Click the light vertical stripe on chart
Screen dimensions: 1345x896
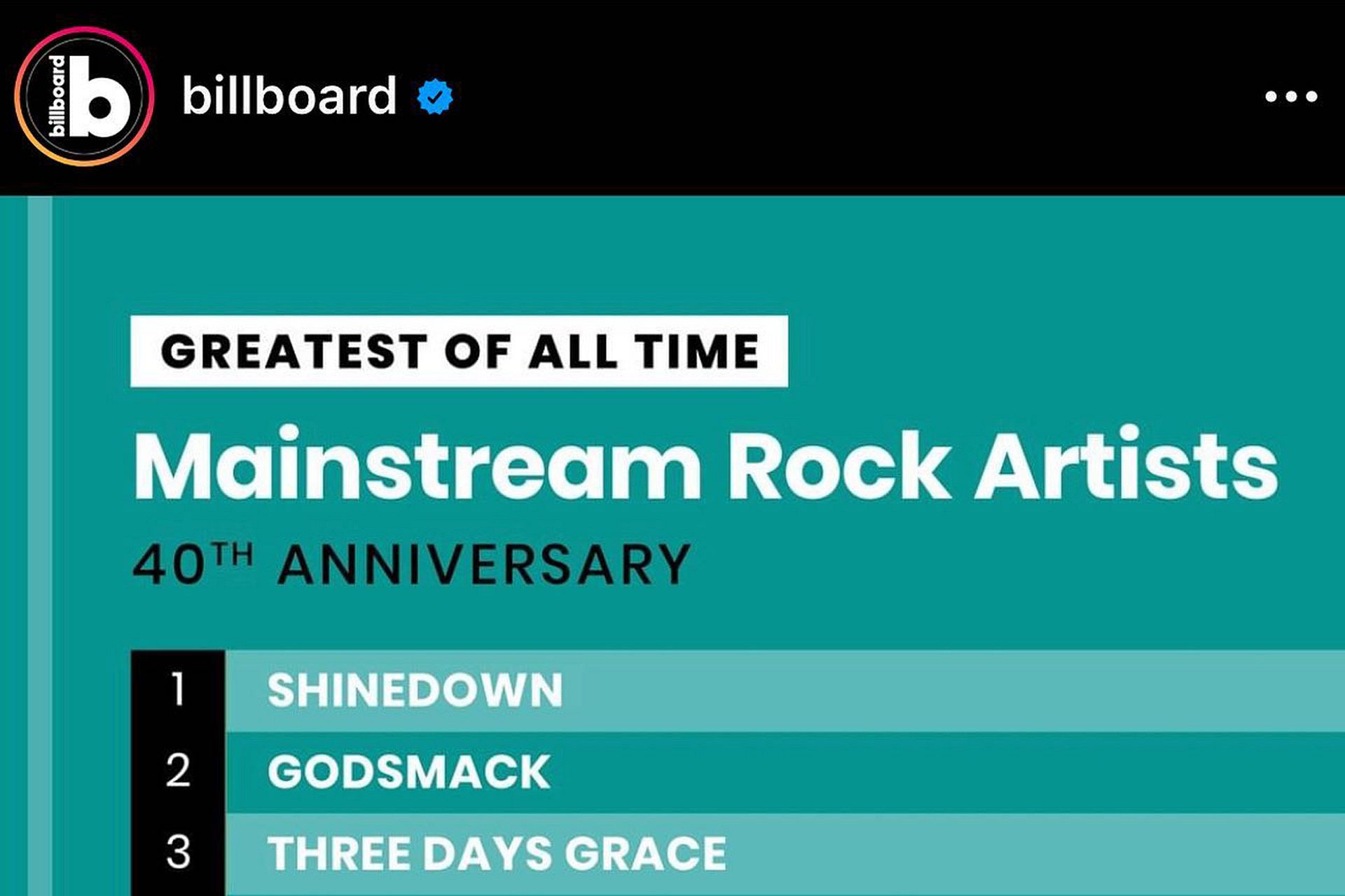coord(40,546)
